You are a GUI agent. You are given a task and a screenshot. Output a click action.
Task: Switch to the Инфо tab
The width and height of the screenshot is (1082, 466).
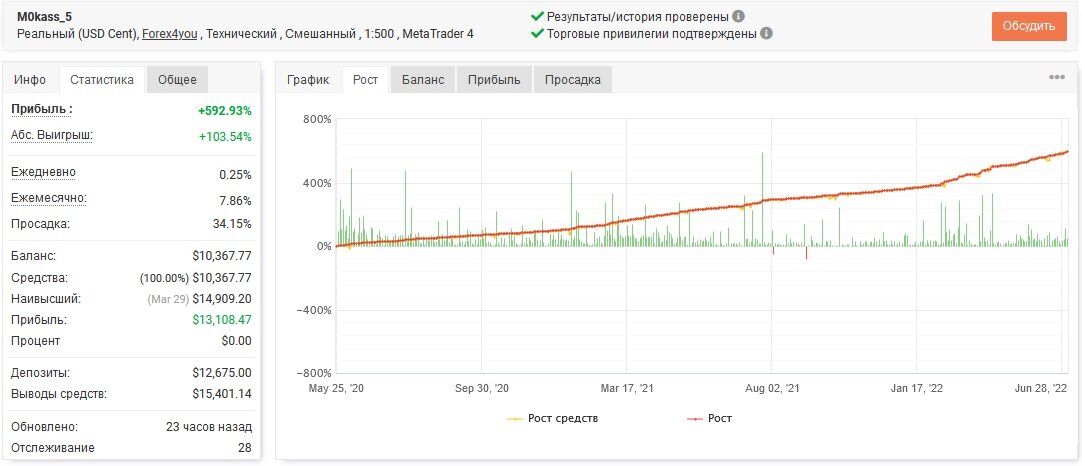[x=30, y=79]
